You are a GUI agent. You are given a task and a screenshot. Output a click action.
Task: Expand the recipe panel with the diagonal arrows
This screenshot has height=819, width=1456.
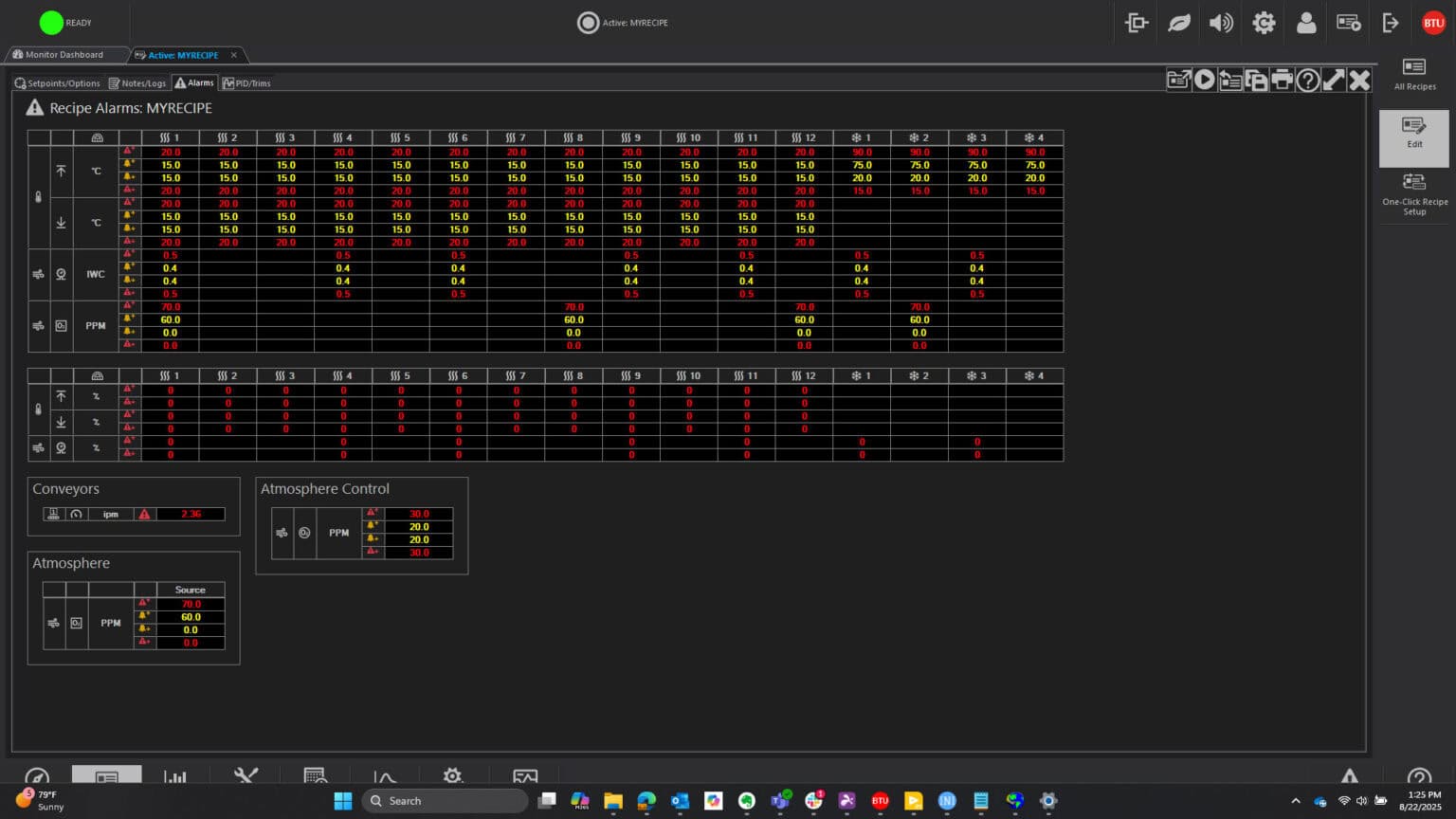1334,81
